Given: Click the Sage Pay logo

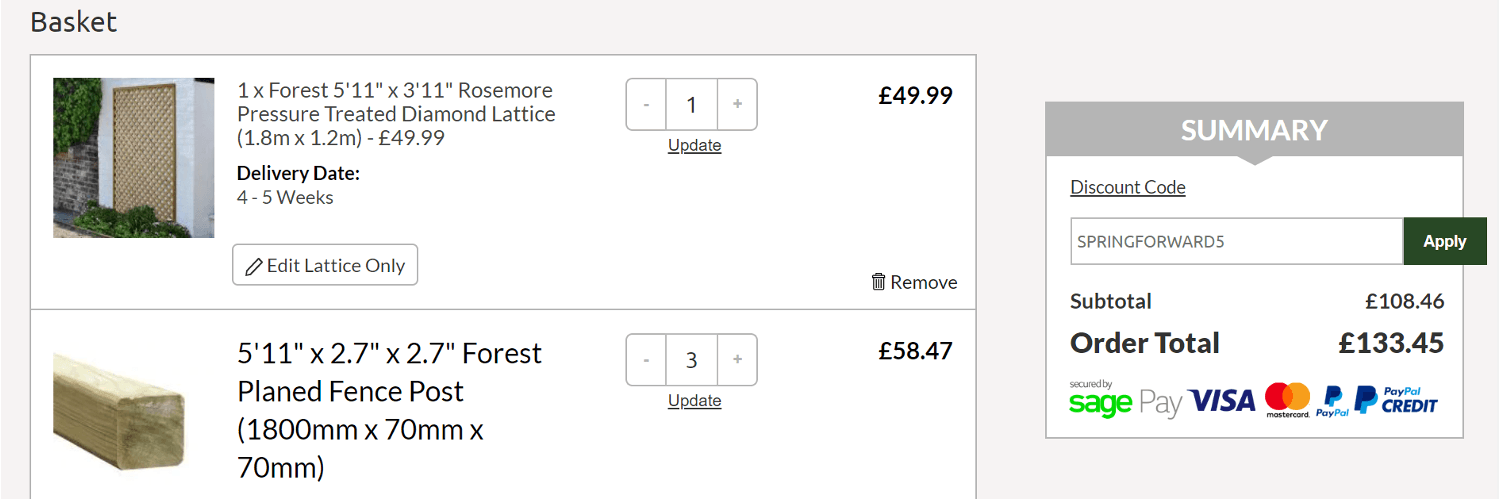Looking at the screenshot, I should coord(1125,400).
